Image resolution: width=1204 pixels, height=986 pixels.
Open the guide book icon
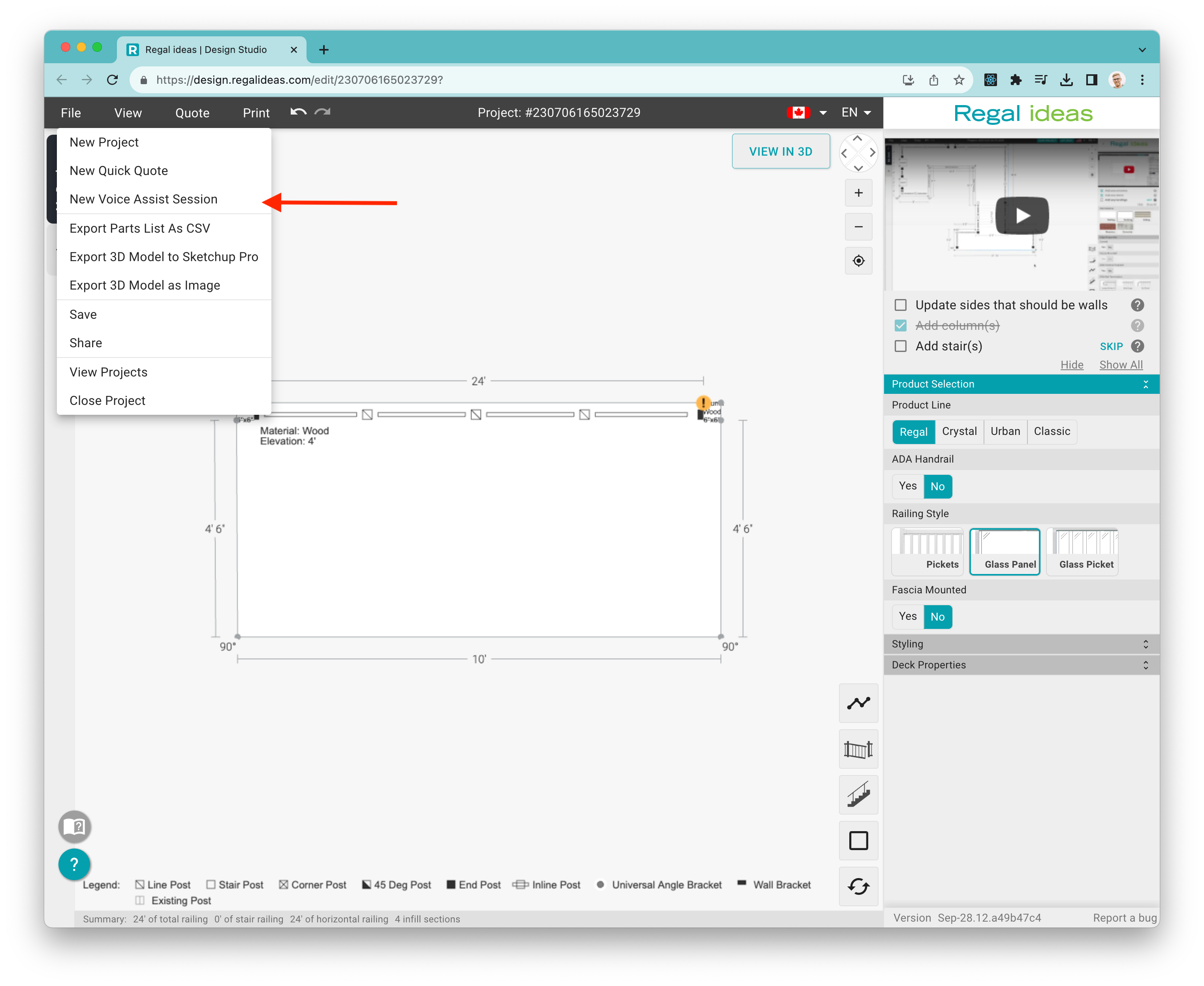pos(74,826)
